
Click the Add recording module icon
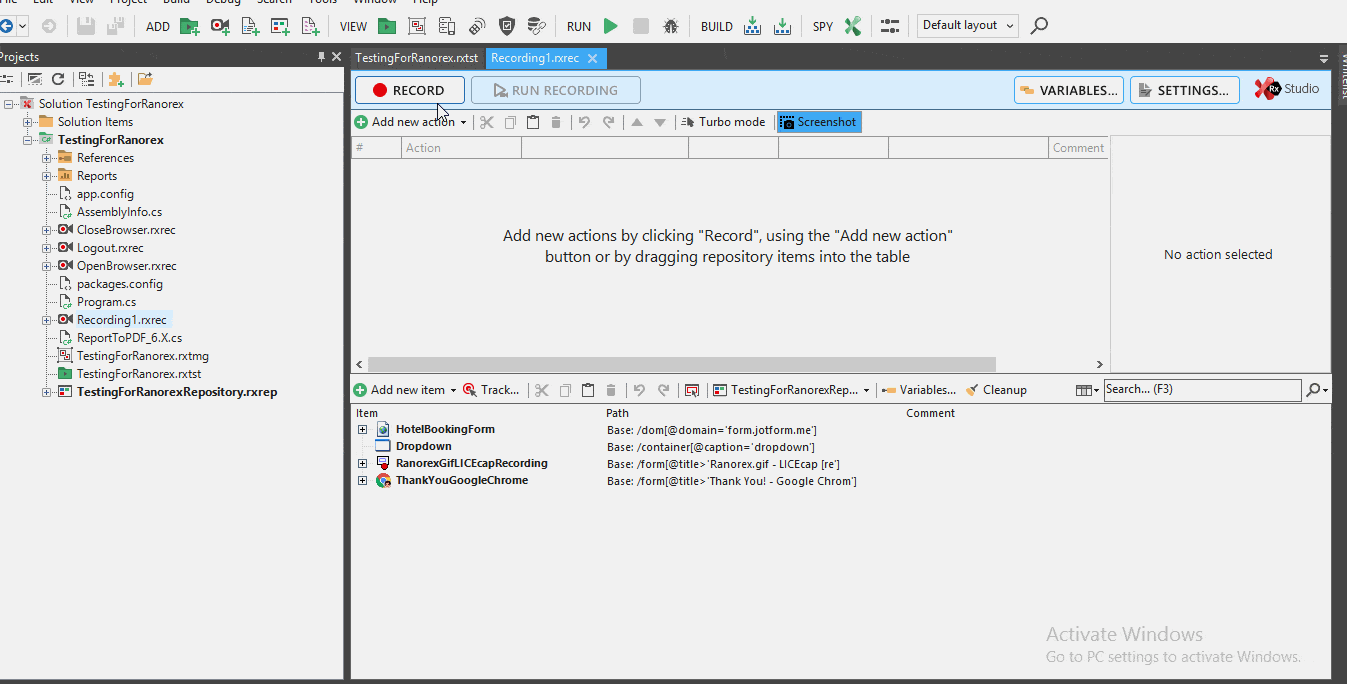[220, 27]
